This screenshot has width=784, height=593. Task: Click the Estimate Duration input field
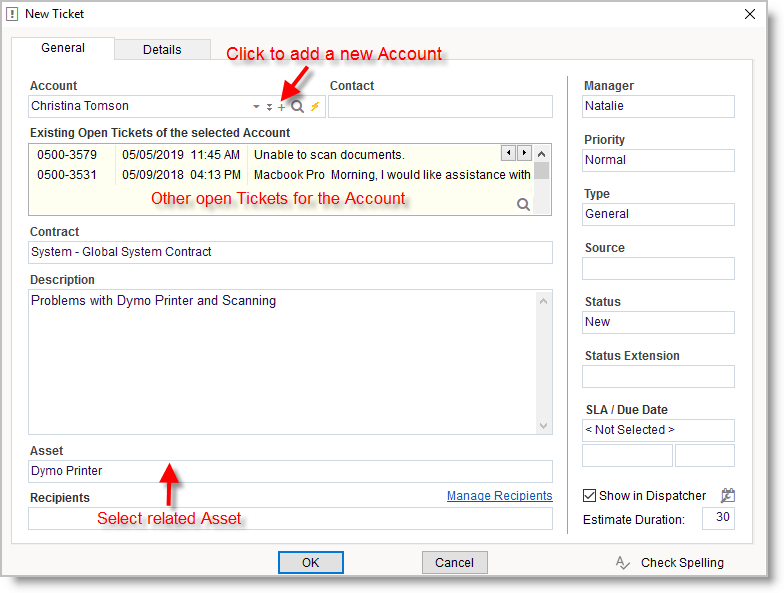[718, 519]
